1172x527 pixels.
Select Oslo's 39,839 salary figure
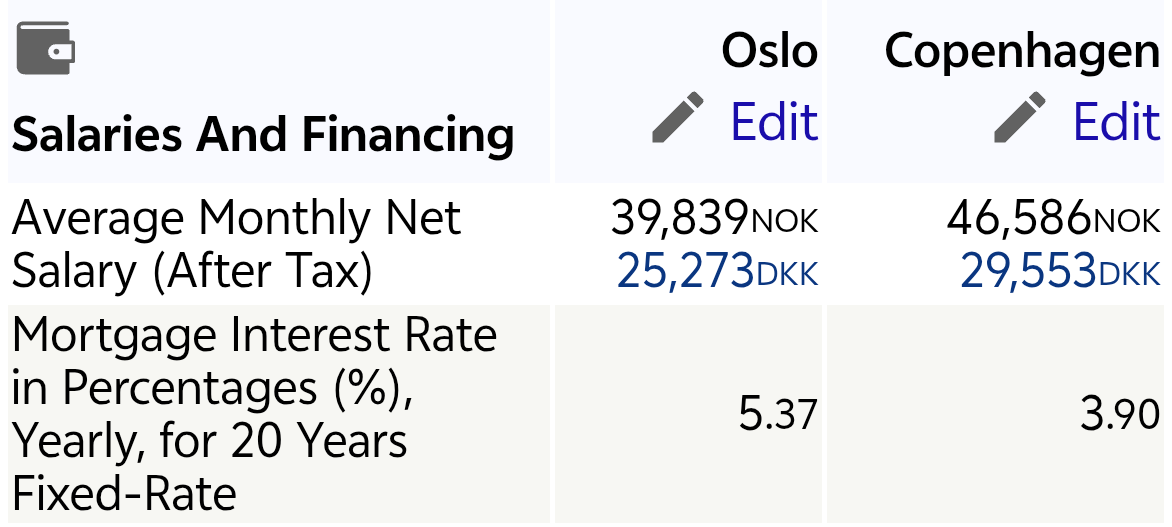click(679, 217)
